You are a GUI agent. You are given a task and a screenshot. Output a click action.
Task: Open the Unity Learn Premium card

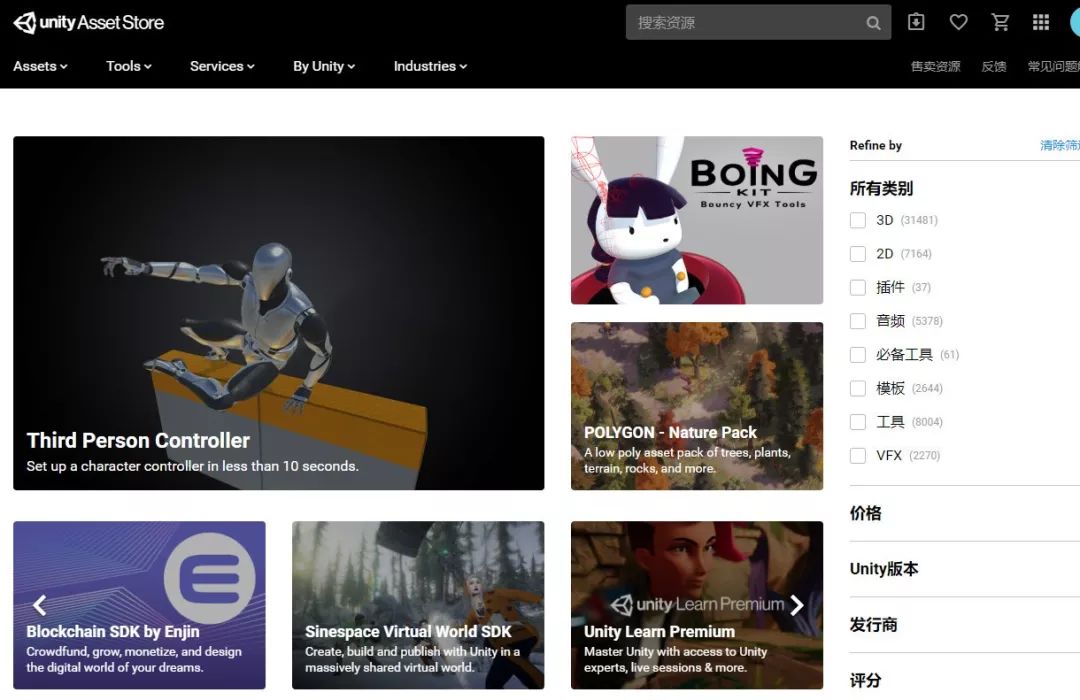(696, 605)
